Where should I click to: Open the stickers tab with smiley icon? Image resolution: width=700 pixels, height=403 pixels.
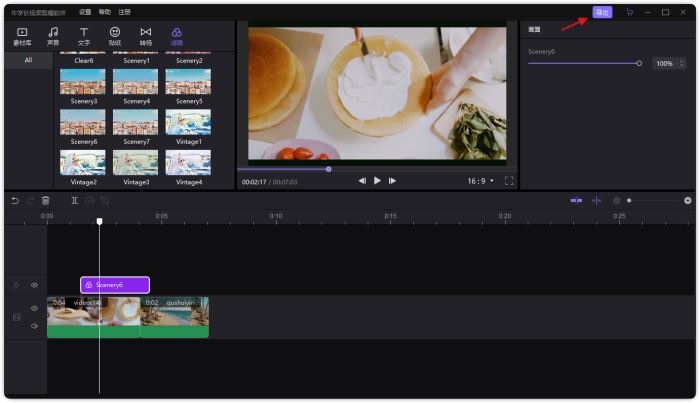coord(115,36)
